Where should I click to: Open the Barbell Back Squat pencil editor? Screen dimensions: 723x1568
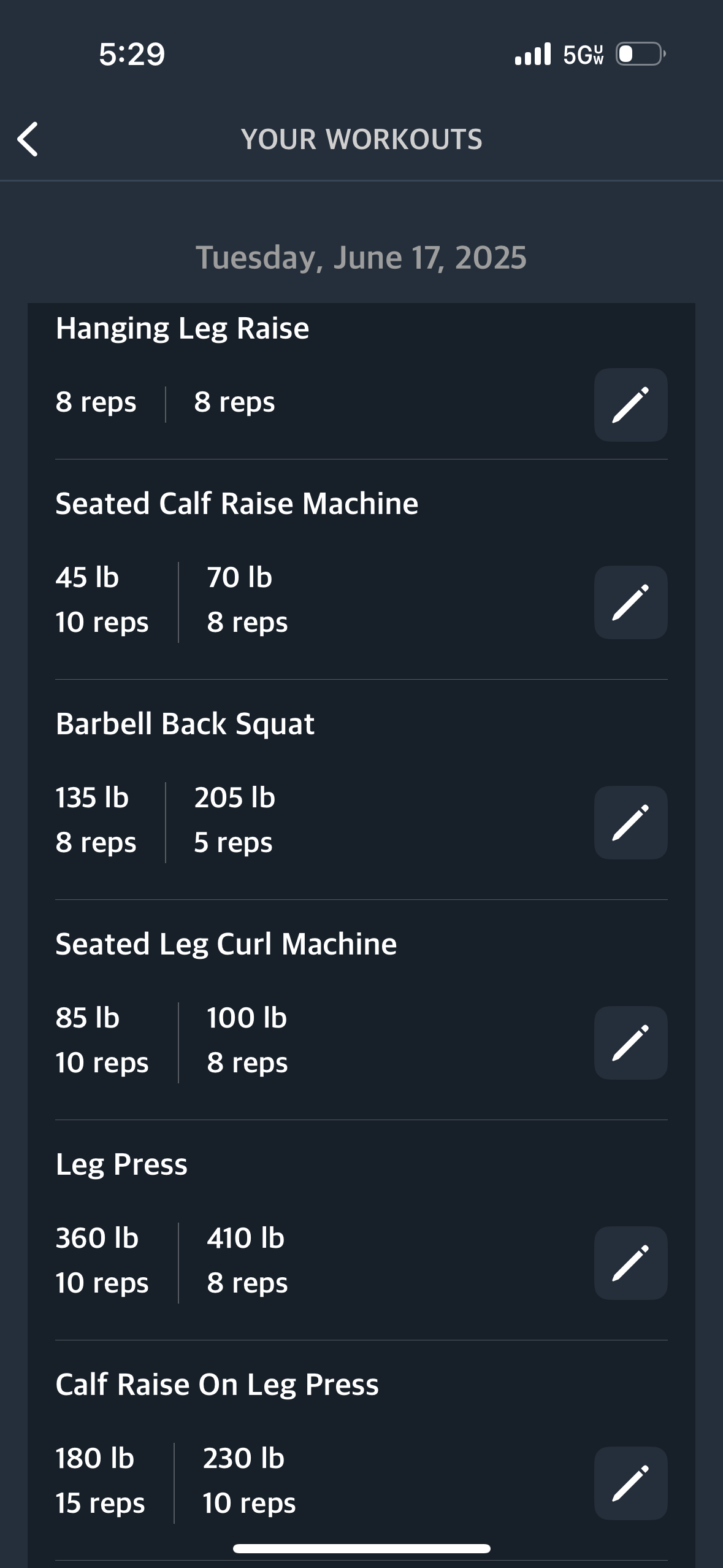tap(630, 823)
